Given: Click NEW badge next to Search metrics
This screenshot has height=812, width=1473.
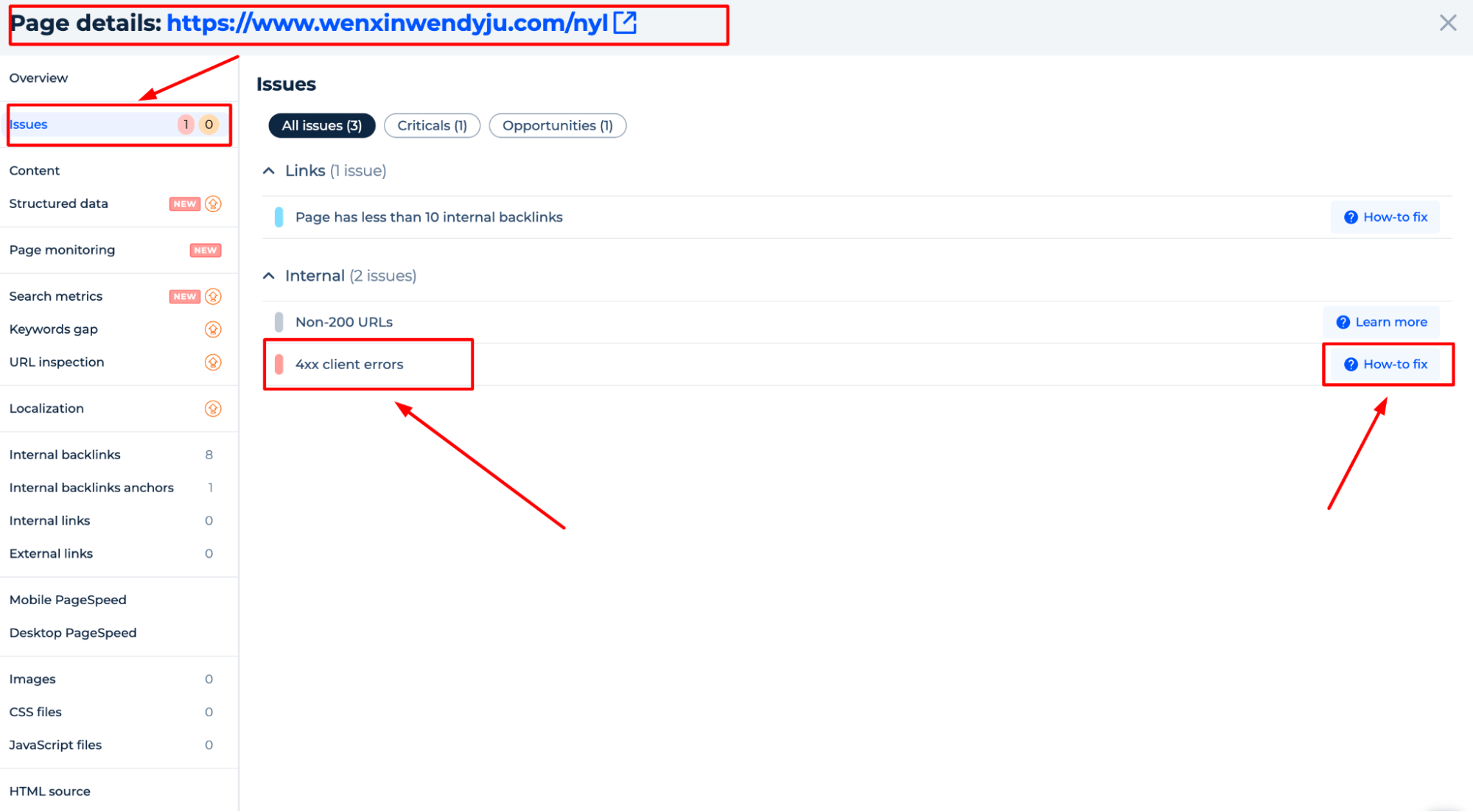Looking at the screenshot, I should pyautogui.click(x=185, y=296).
